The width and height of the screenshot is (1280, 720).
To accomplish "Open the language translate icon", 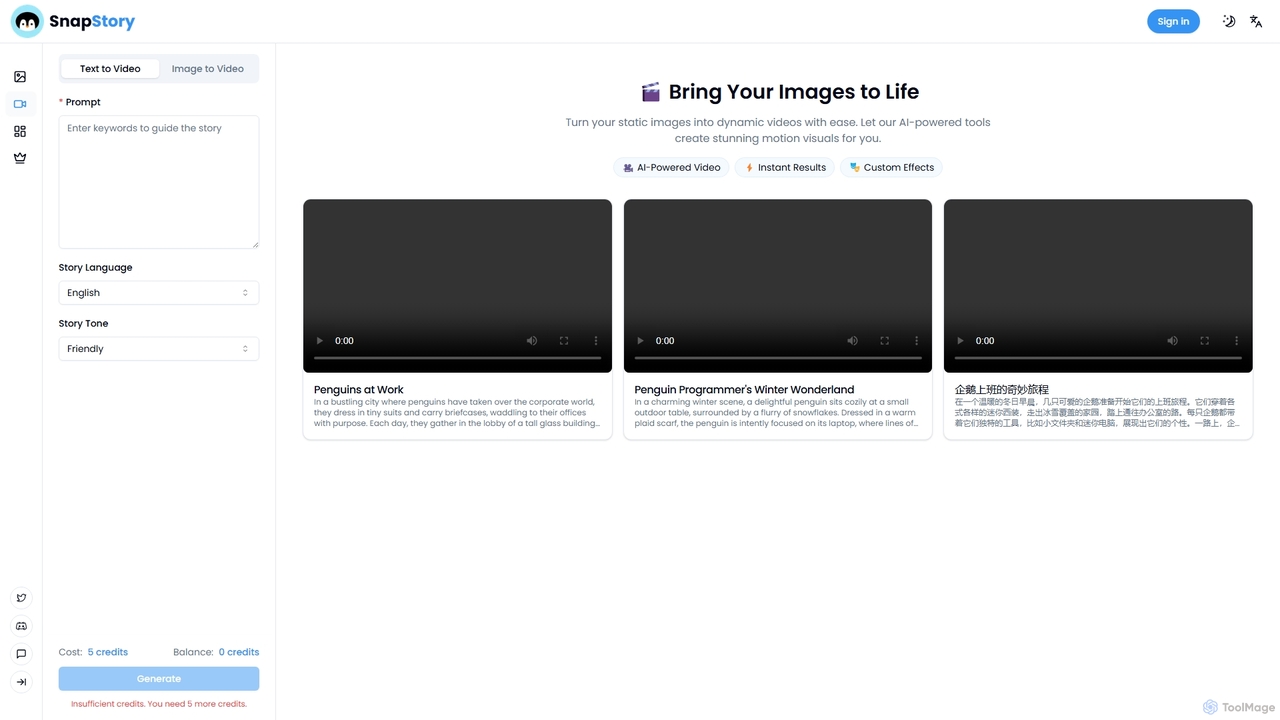I will point(1256,21).
